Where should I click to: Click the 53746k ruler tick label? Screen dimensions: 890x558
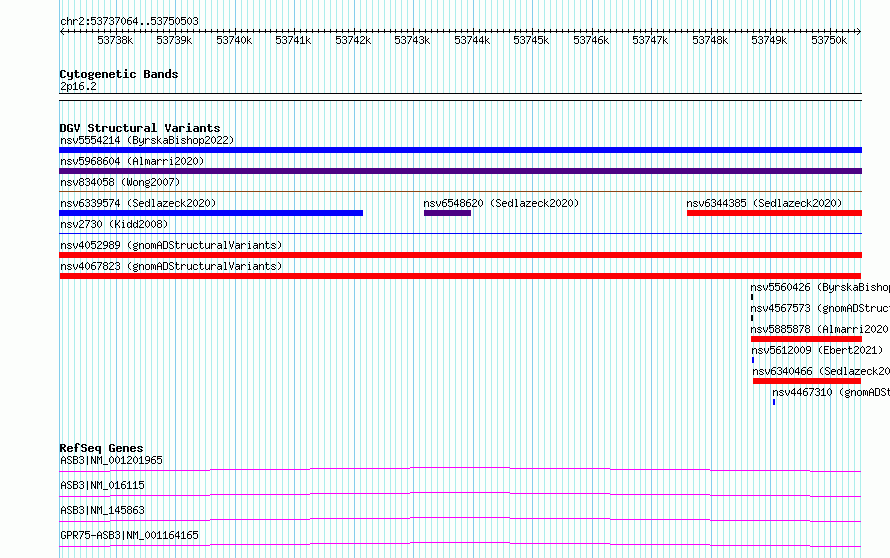591,40
